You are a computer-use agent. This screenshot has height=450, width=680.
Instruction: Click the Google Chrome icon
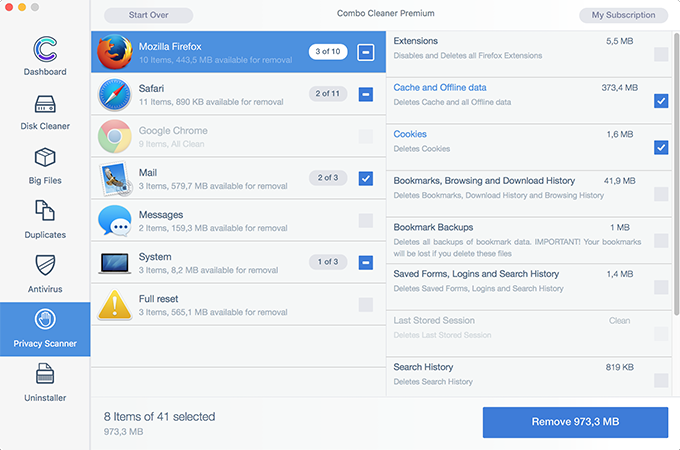click(114, 136)
